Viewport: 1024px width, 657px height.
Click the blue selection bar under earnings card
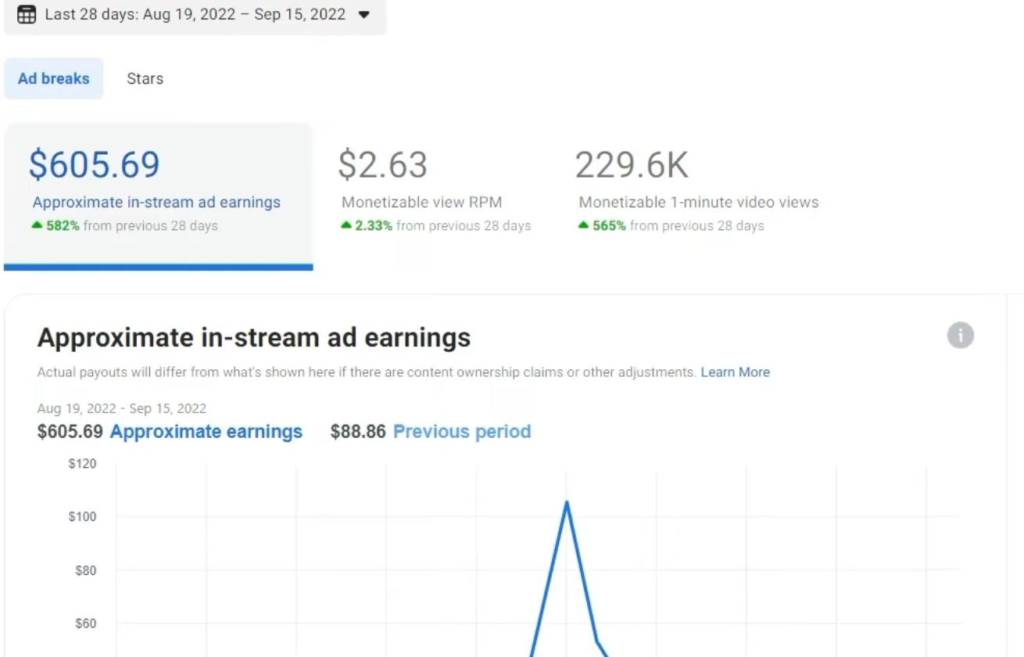tap(158, 267)
